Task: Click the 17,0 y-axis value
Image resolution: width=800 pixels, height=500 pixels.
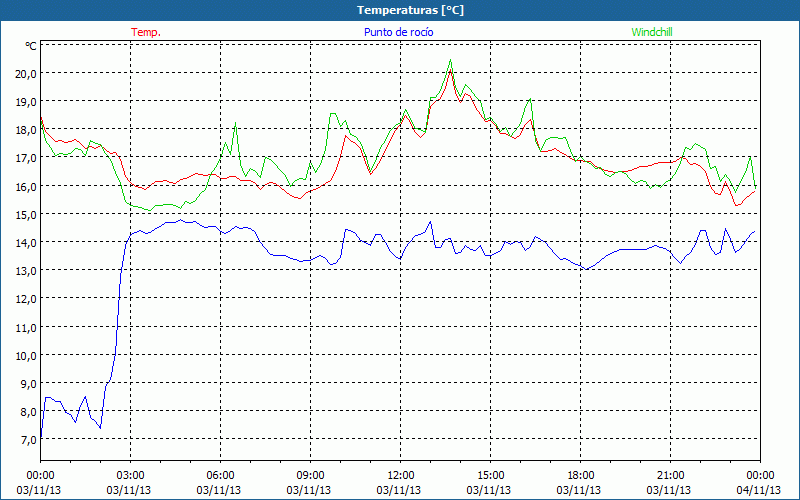Action: [26, 158]
